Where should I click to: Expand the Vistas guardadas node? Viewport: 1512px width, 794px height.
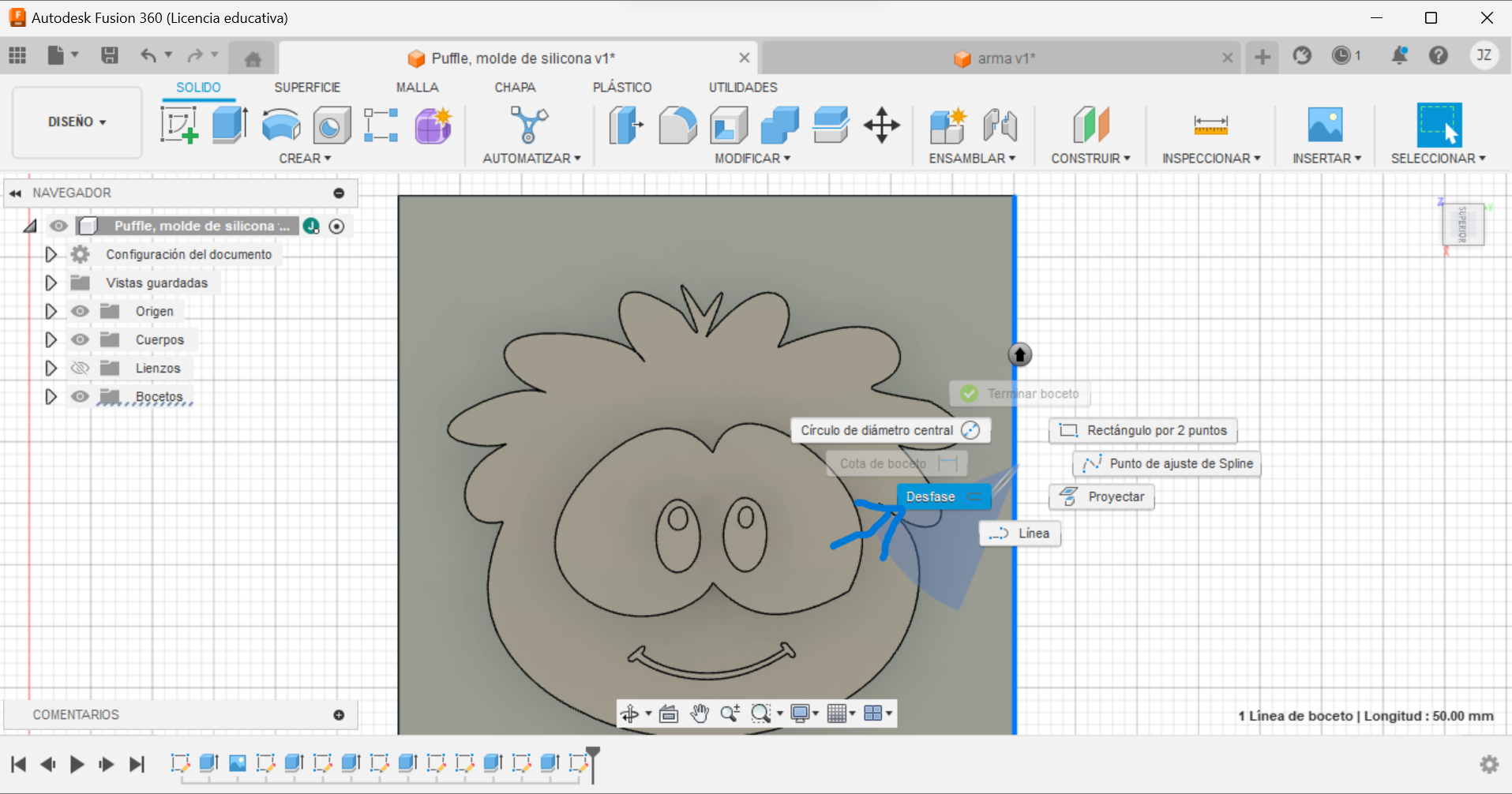pyautogui.click(x=51, y=283)
